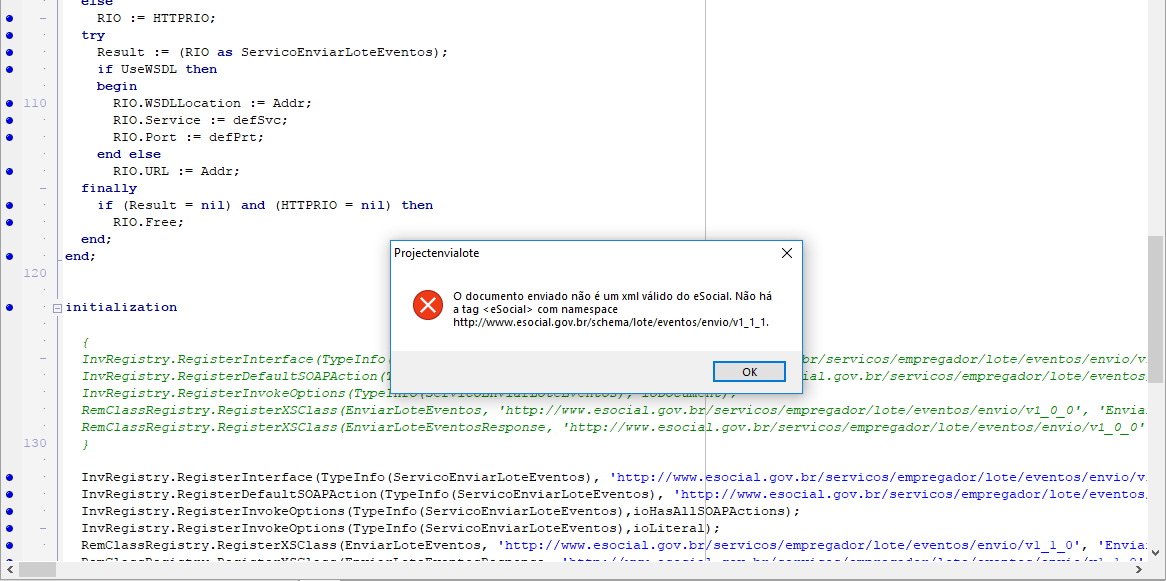Click the scroll-right arrow on the horizontal scrollbar

[1139, 570]
